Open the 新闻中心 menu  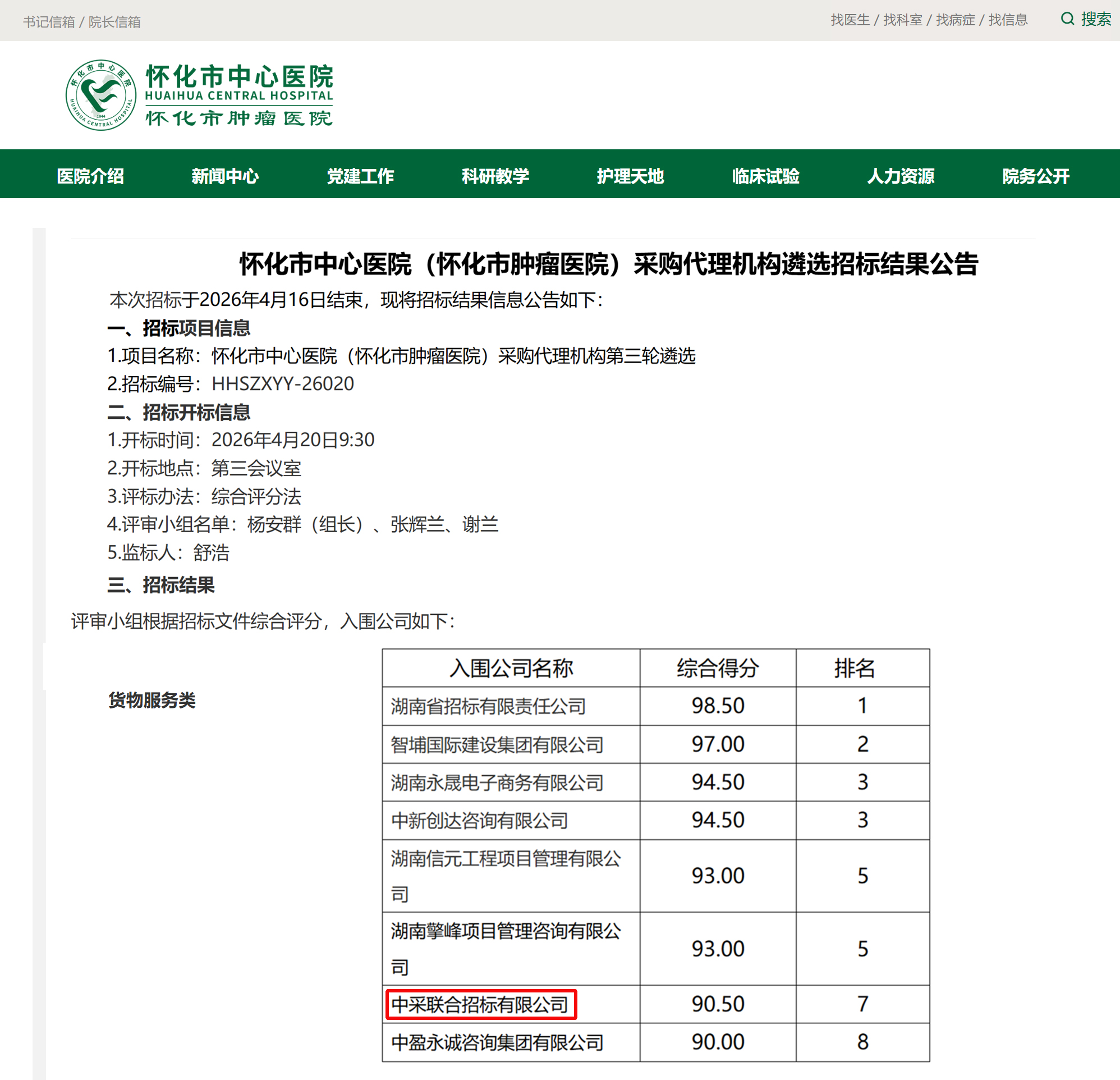coord(226,176)
